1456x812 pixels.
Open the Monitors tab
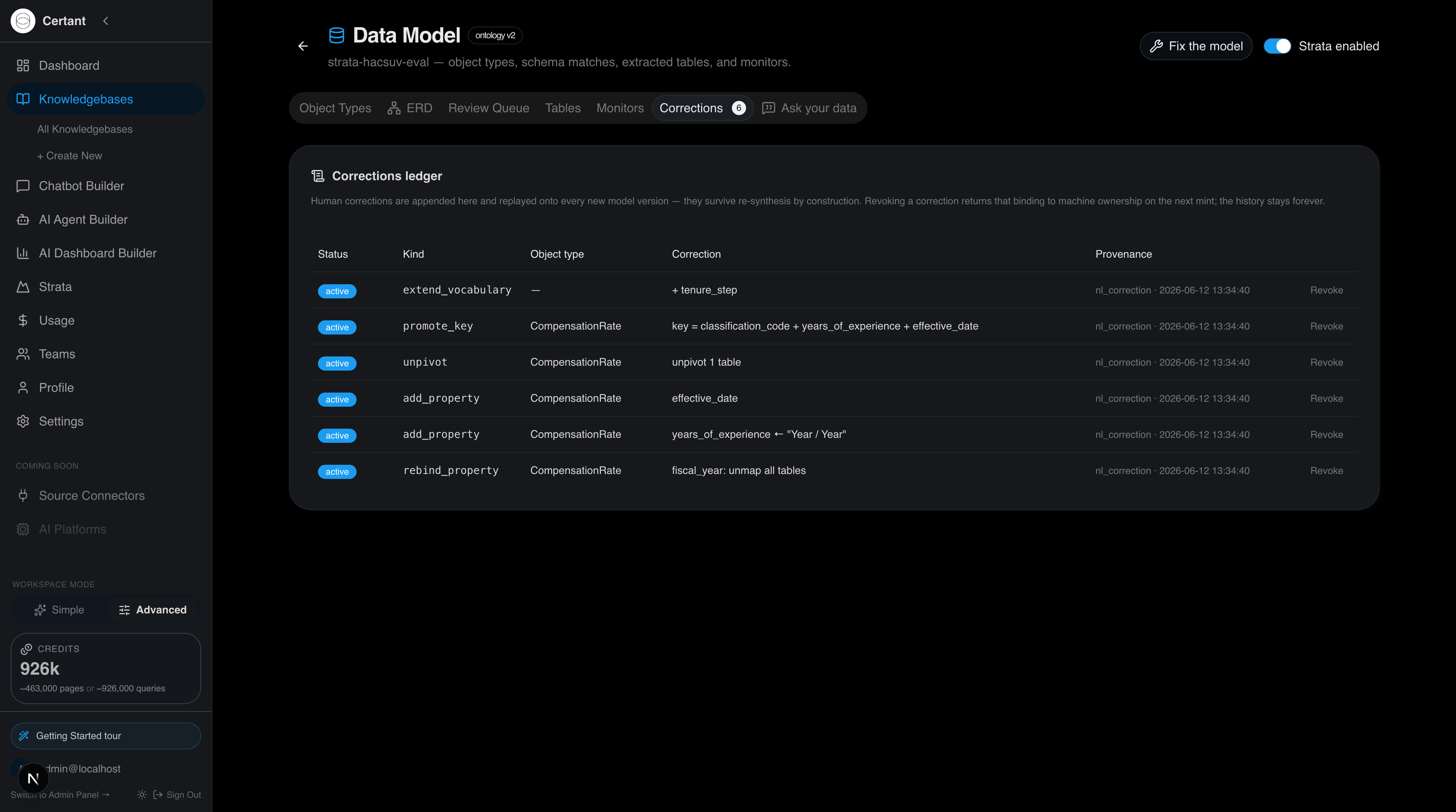click(620, 108)
